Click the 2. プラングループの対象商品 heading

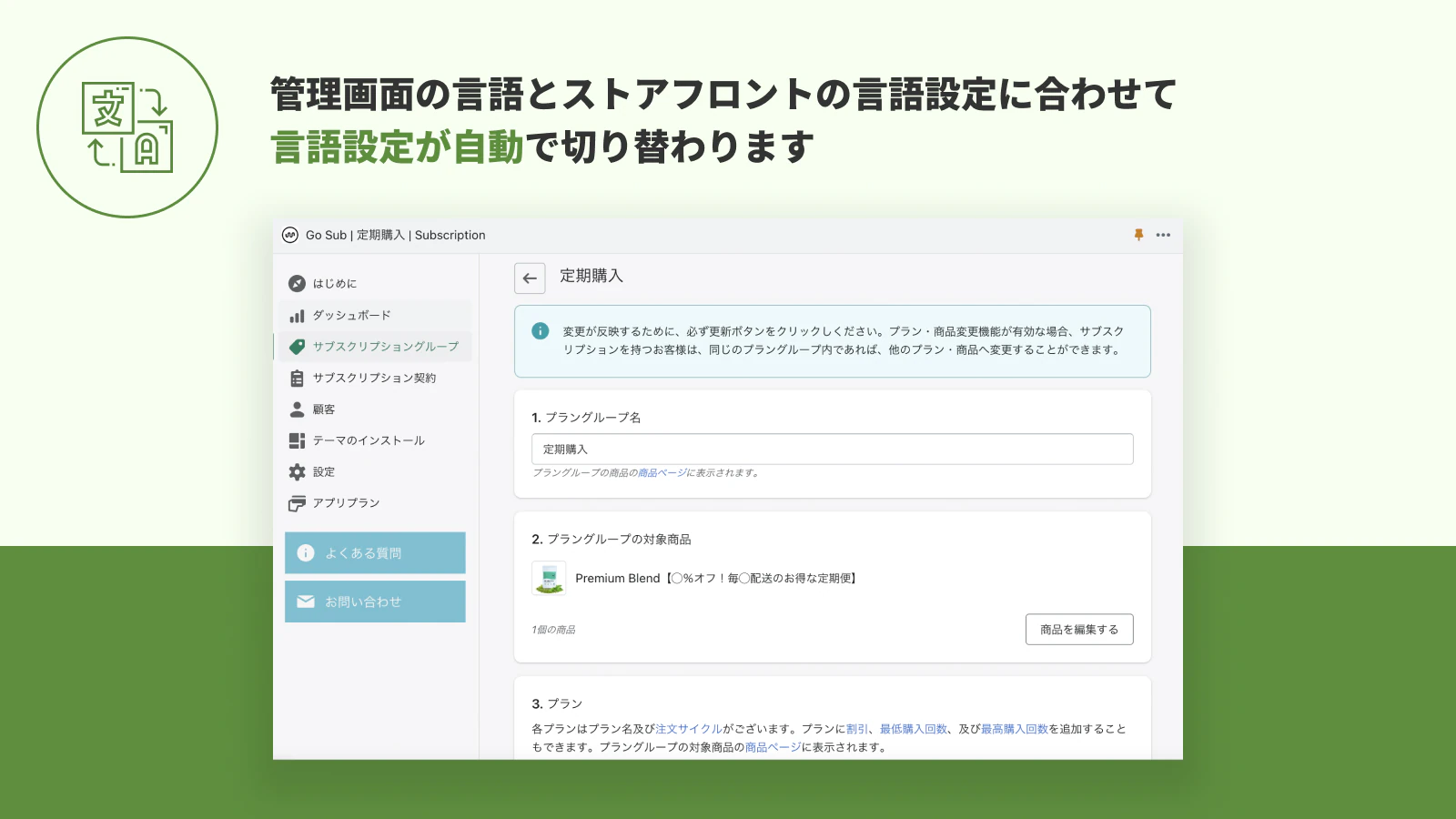612,540
